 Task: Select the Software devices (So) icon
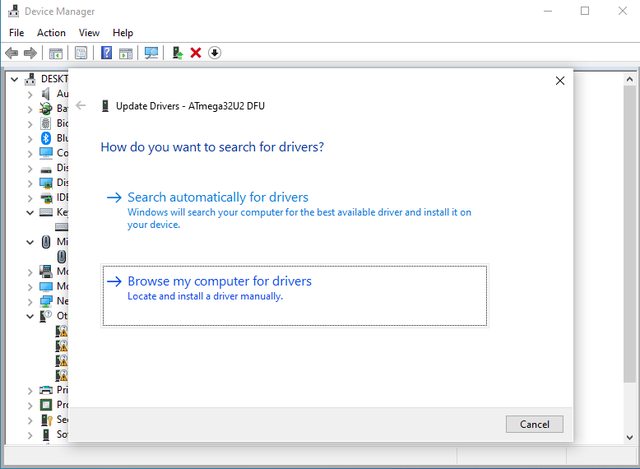[x=46, y=435]
